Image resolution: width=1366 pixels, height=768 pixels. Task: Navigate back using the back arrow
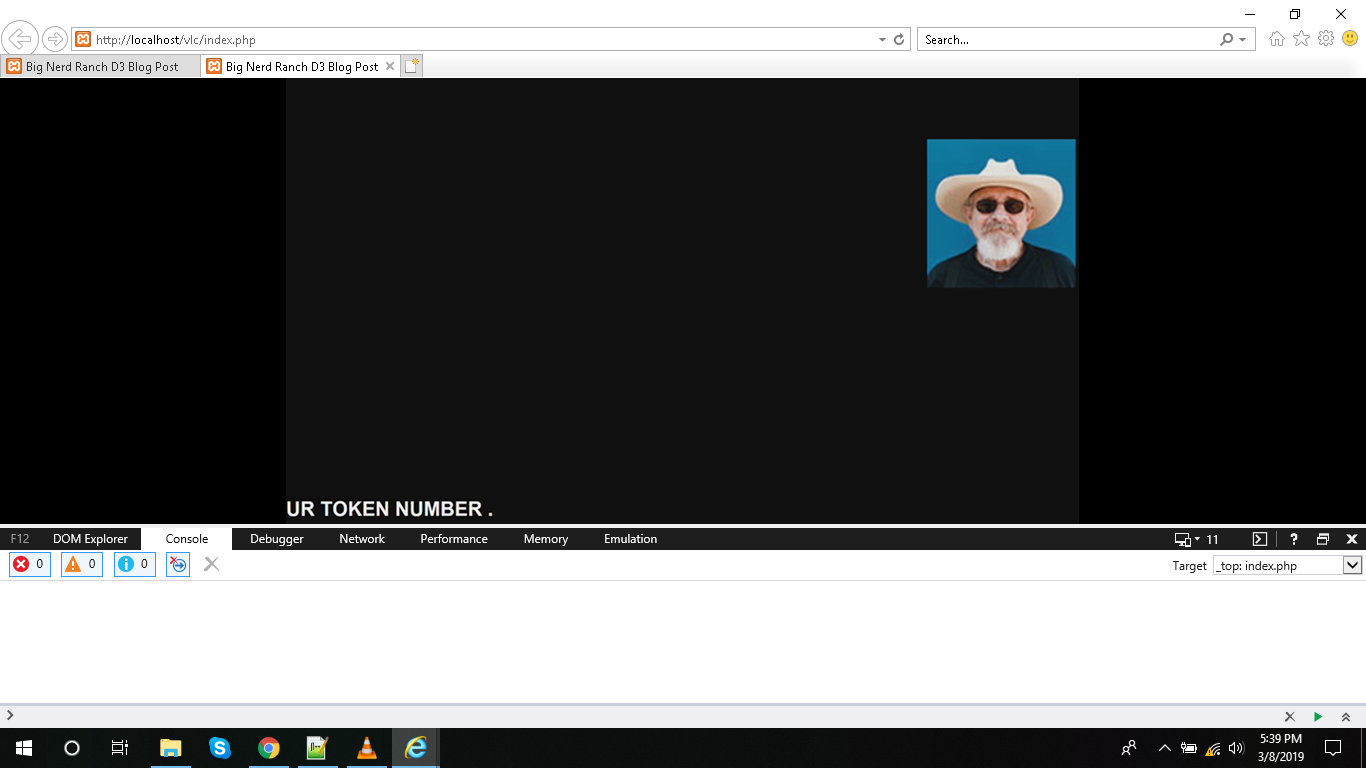tap(20, 39)
